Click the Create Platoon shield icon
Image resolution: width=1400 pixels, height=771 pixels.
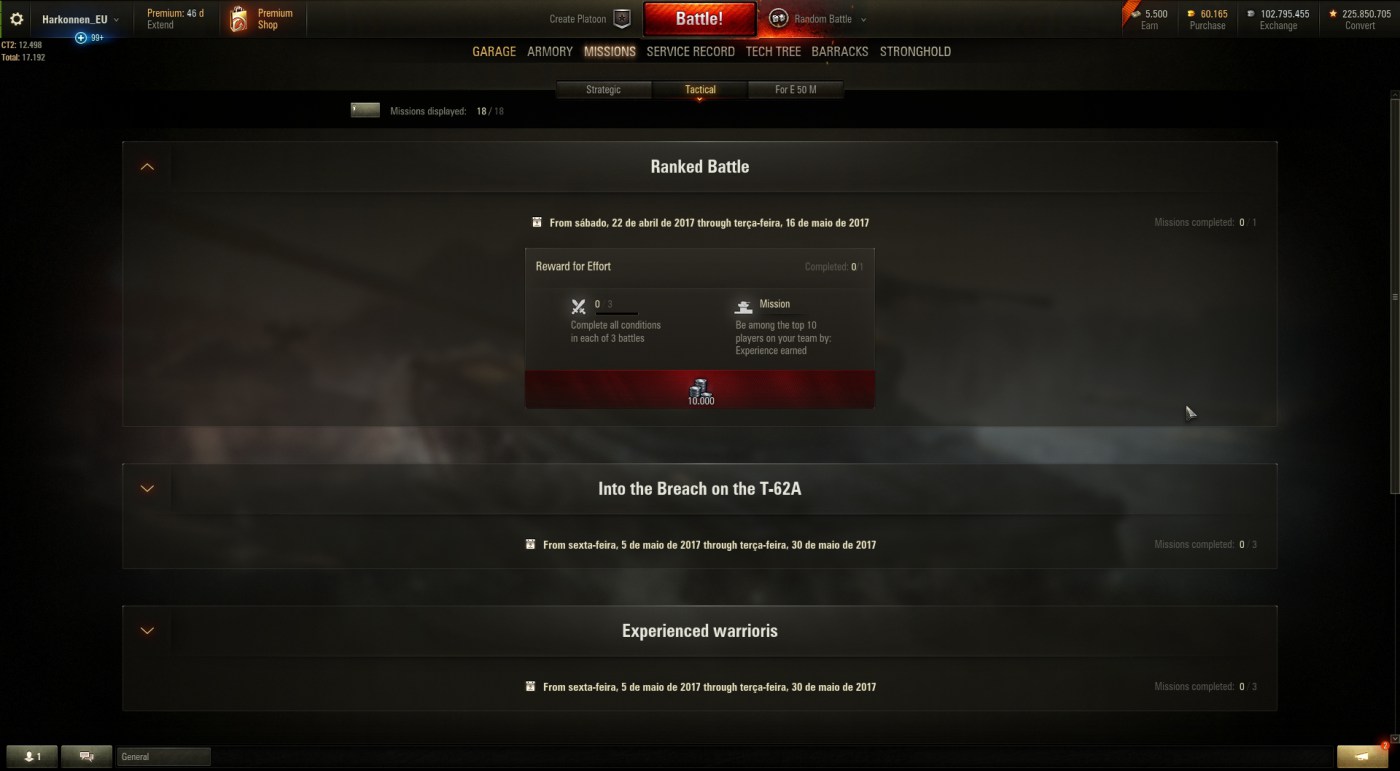[x=622, y=19]
